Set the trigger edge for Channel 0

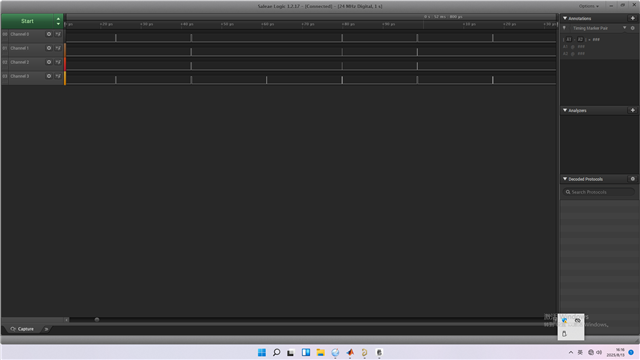58,34
